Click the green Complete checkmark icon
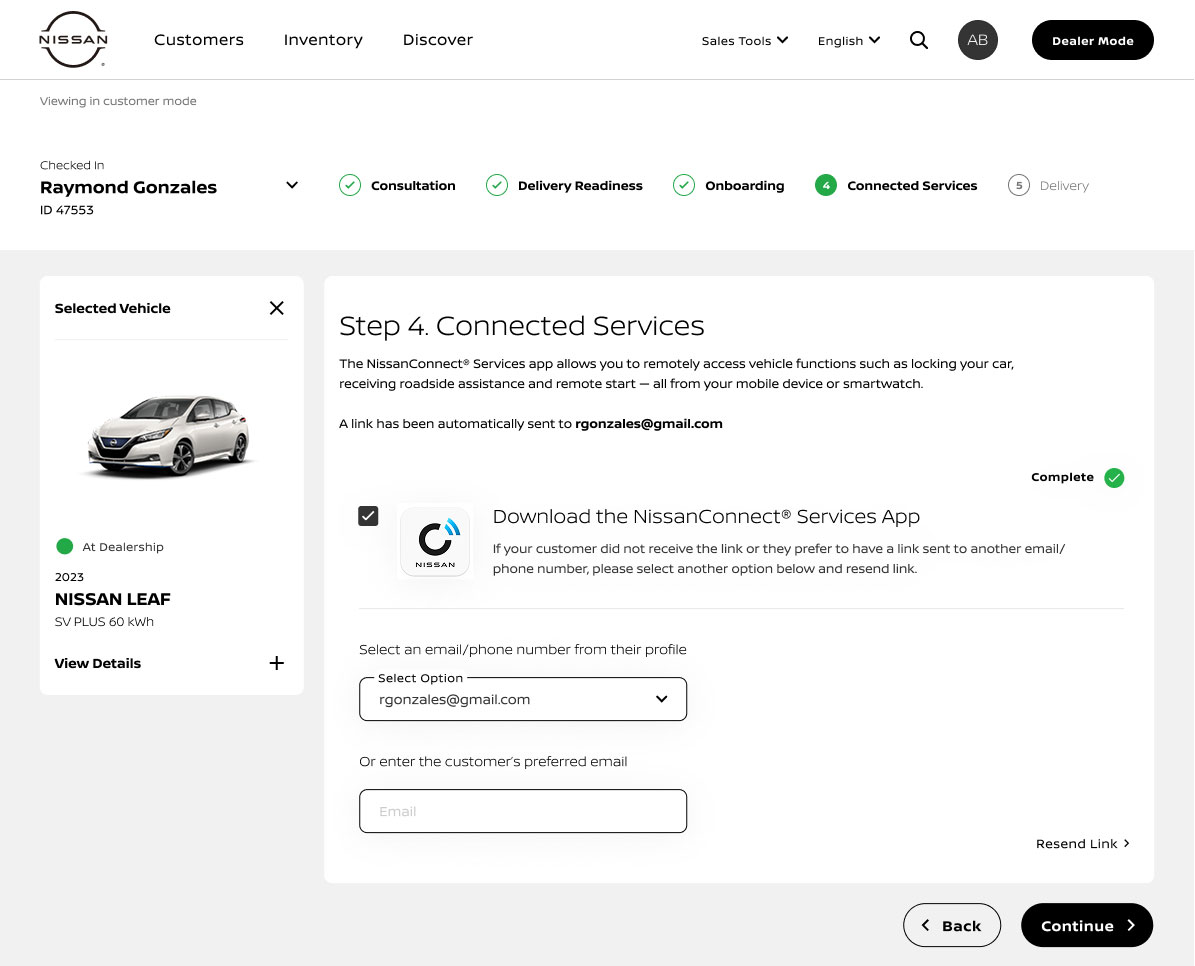The image size is (1195, 966). tap(1113, 478)
